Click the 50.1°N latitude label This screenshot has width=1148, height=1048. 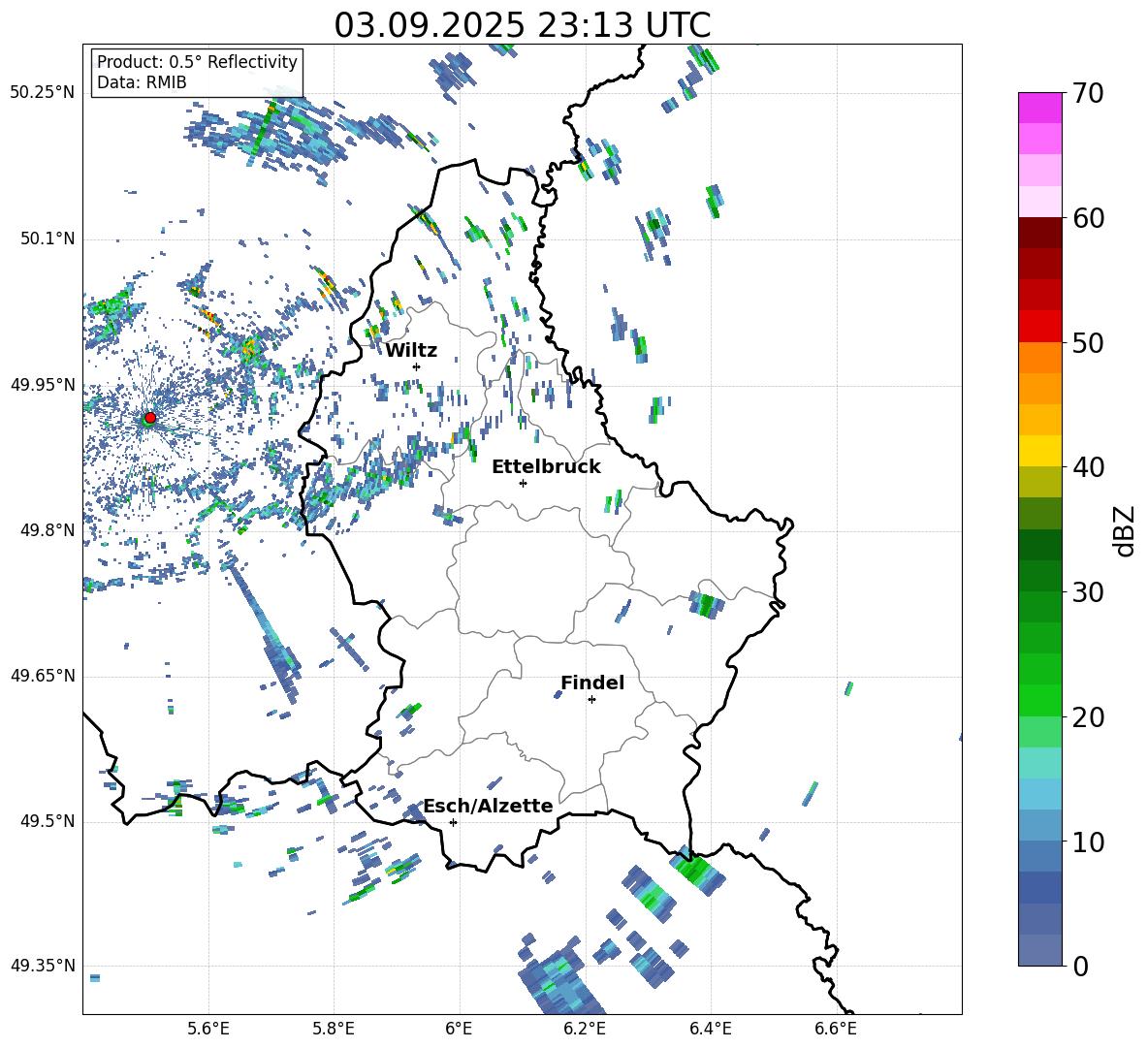(x=47, y=239)
